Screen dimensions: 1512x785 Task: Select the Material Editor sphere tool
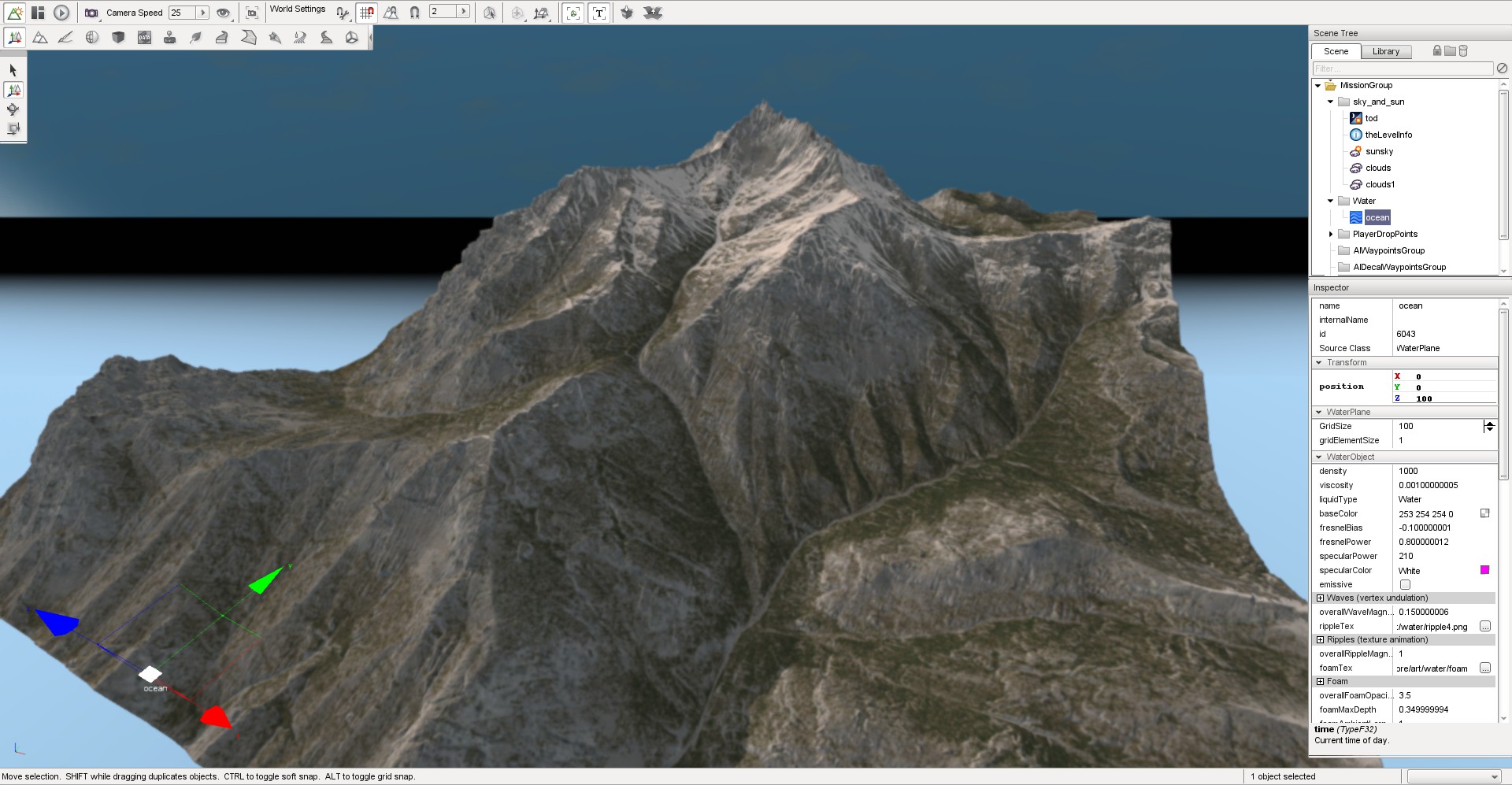(92, 37)
